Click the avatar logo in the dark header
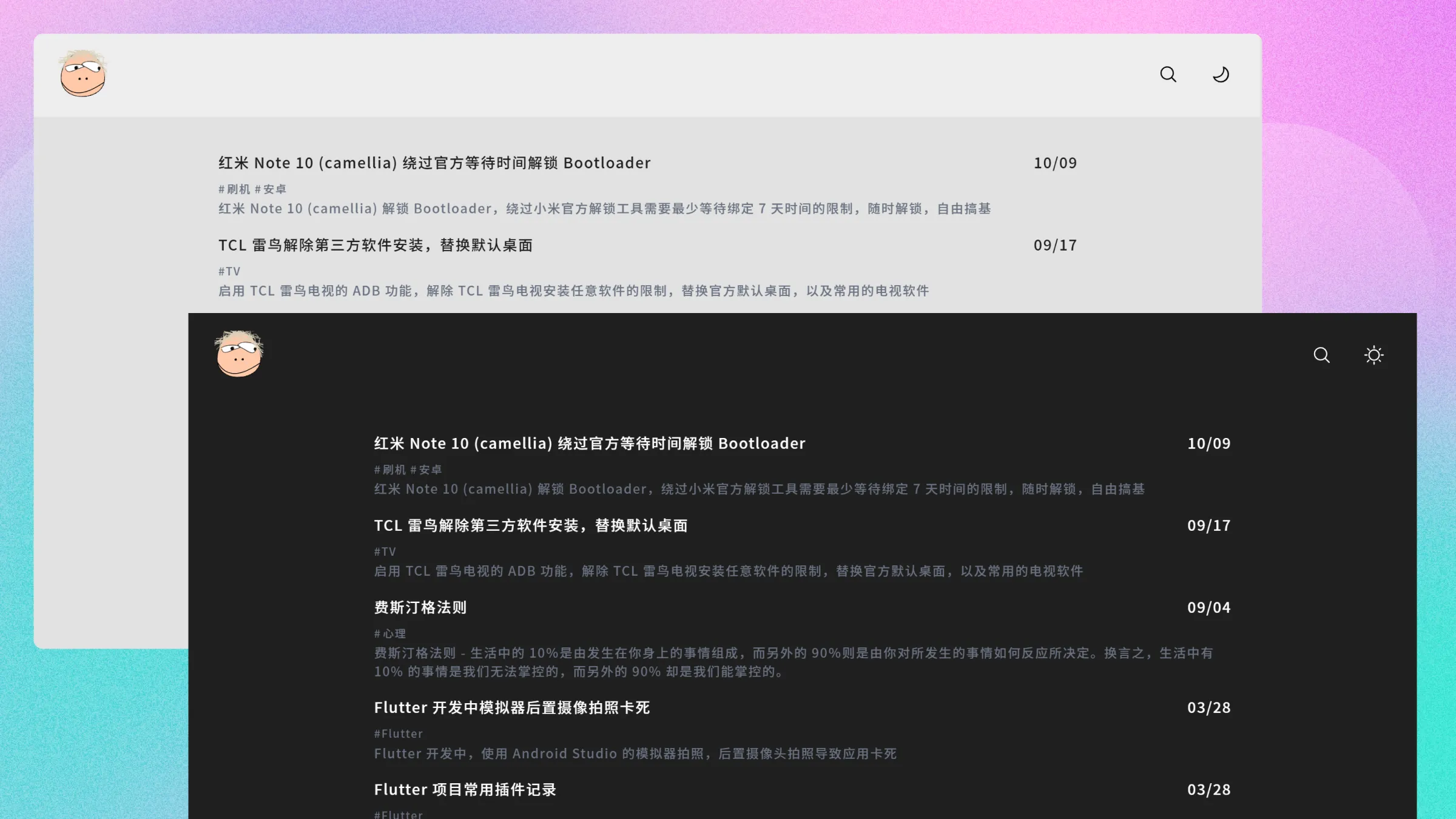The width and height of the screenshot is (1456, 819). [238, 354]
